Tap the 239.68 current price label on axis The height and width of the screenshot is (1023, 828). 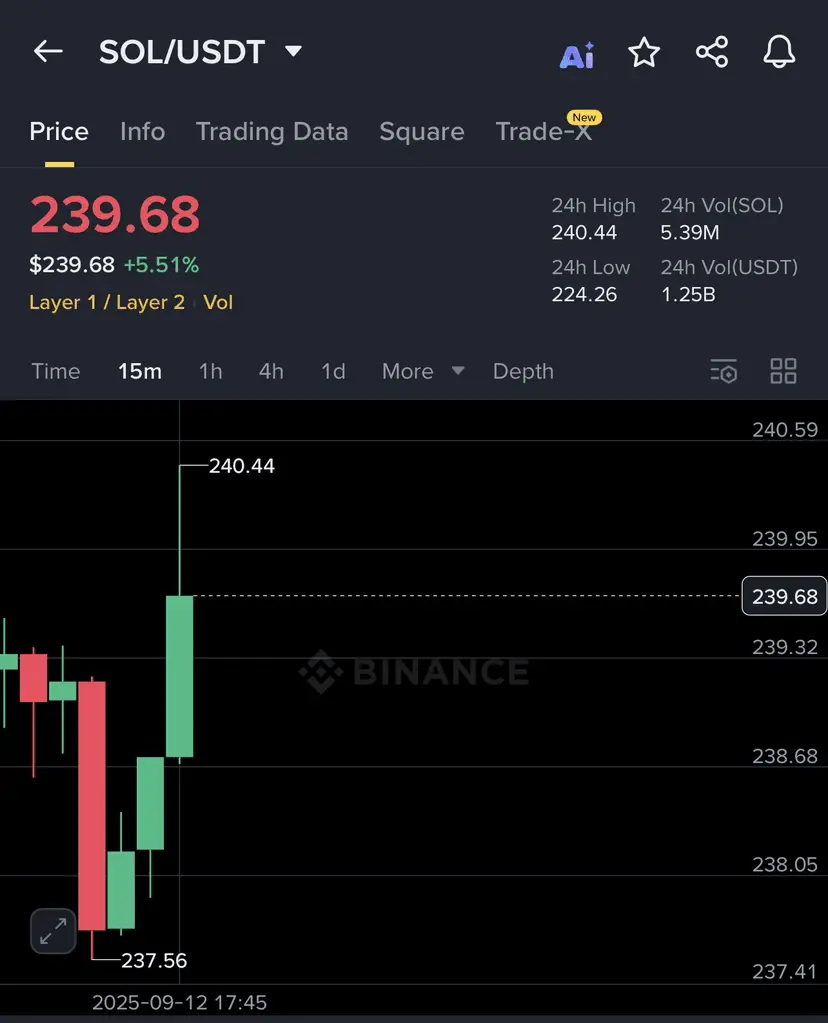(x=784, y=596)
